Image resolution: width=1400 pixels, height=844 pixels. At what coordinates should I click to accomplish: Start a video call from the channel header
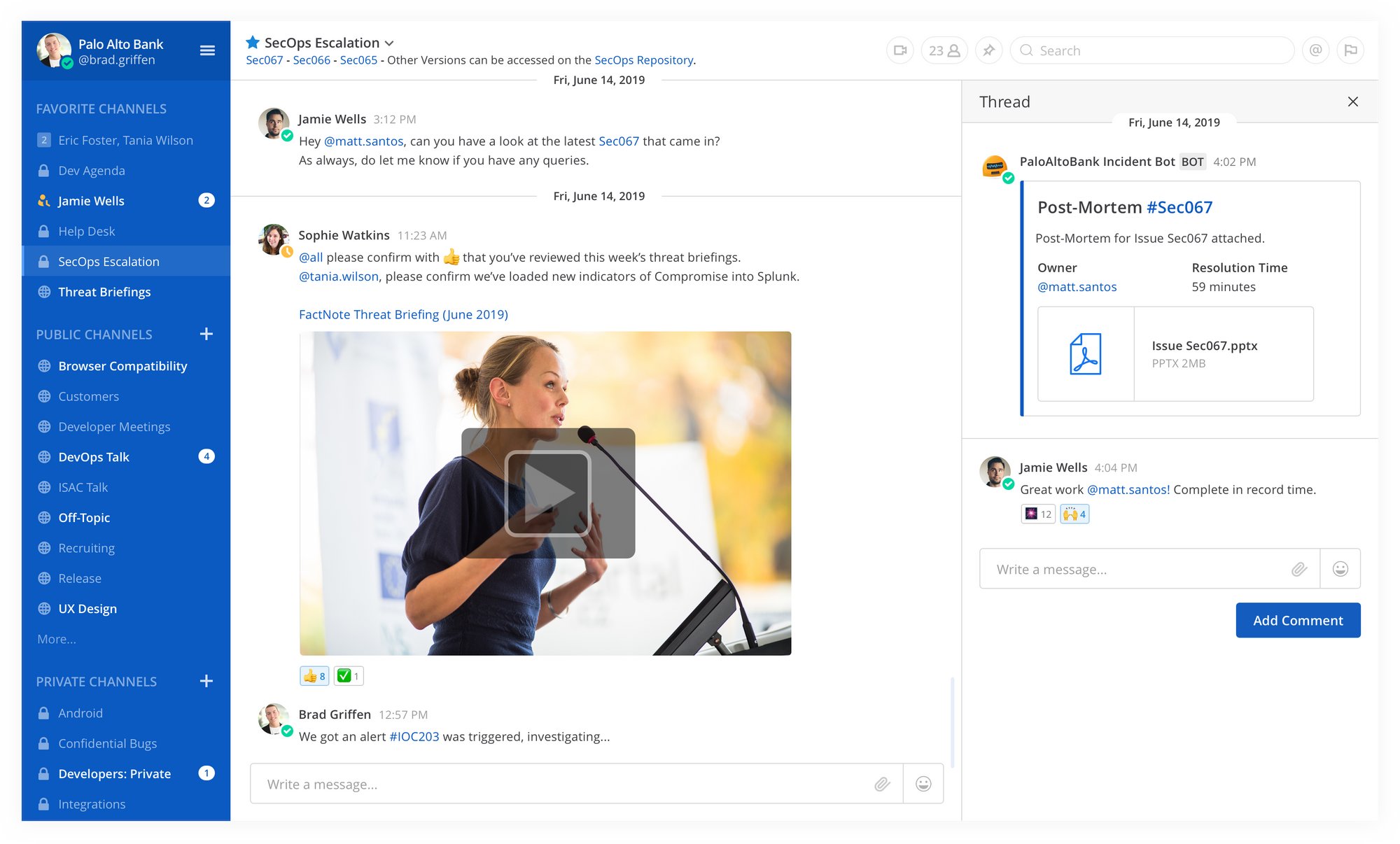tap(900, 50)
